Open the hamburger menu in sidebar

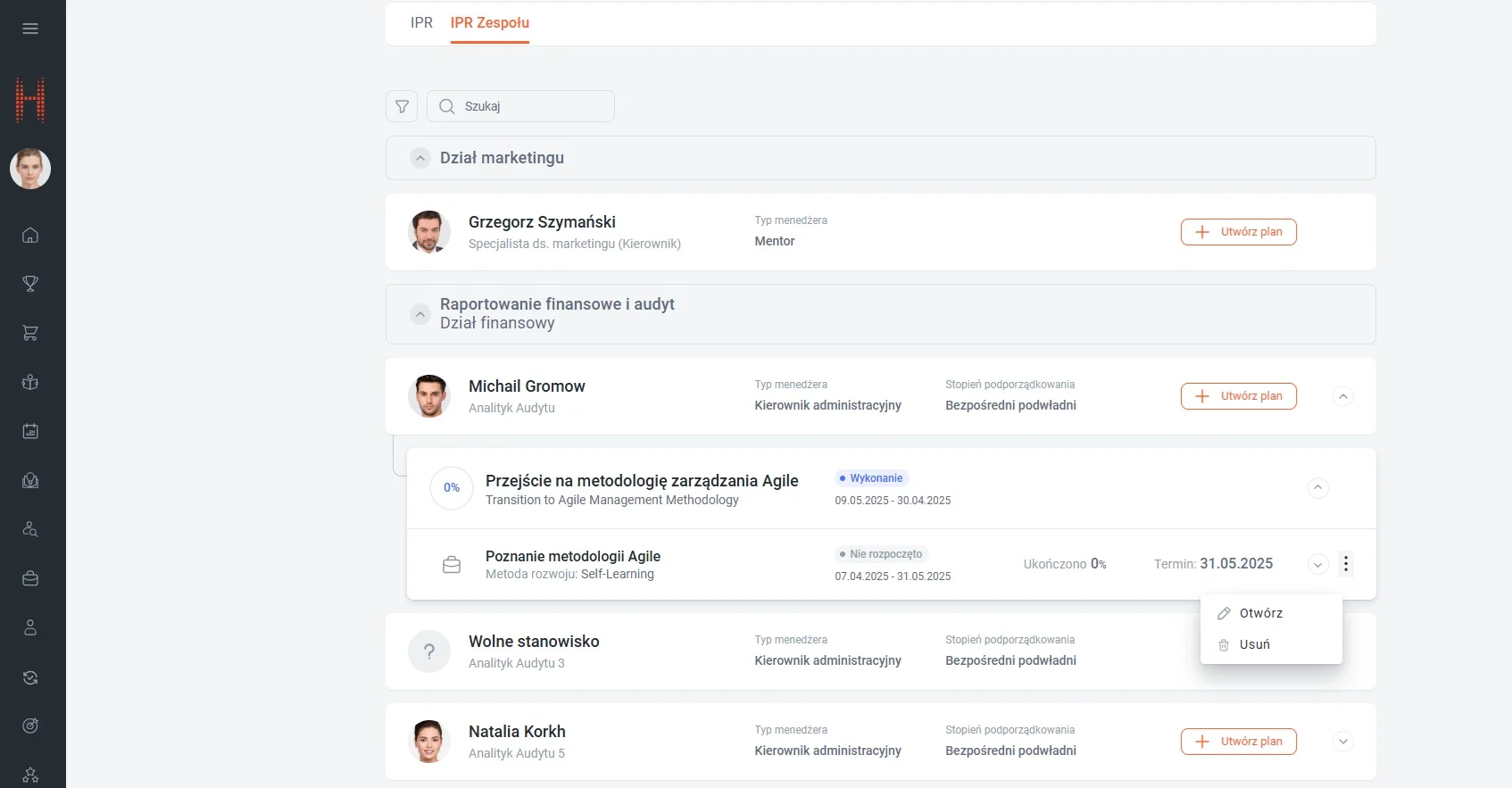pos(30,29)
